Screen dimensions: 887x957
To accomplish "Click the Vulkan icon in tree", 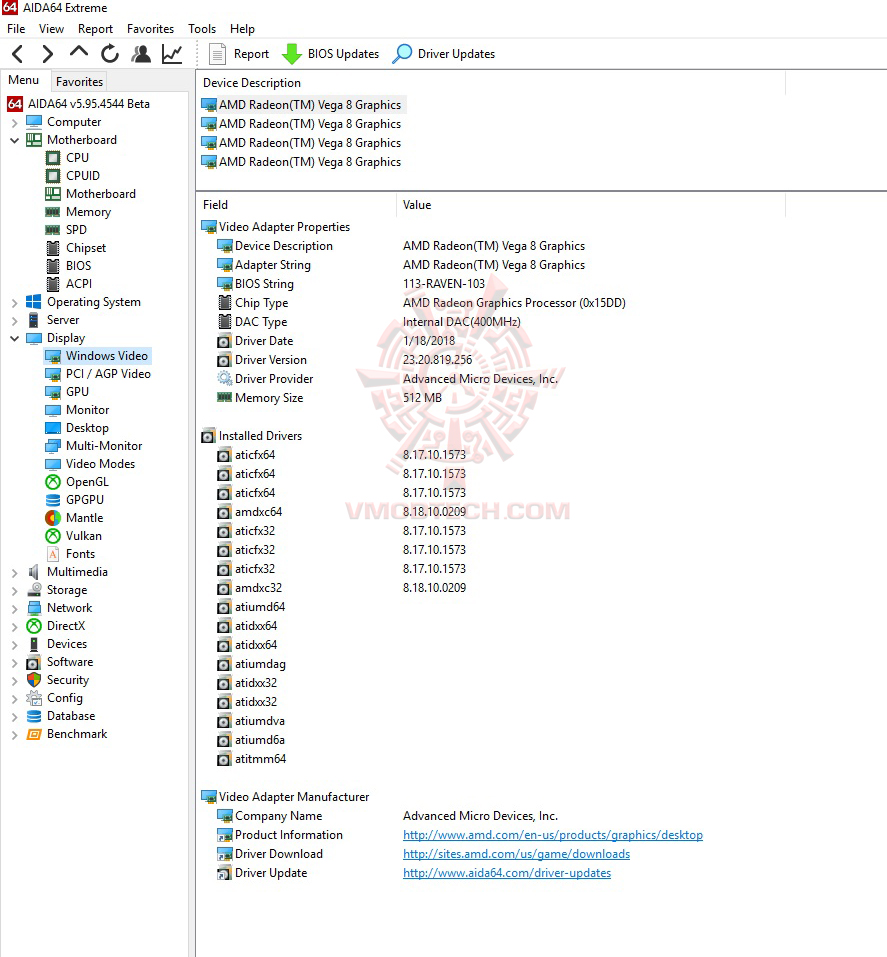I will 53,536.
